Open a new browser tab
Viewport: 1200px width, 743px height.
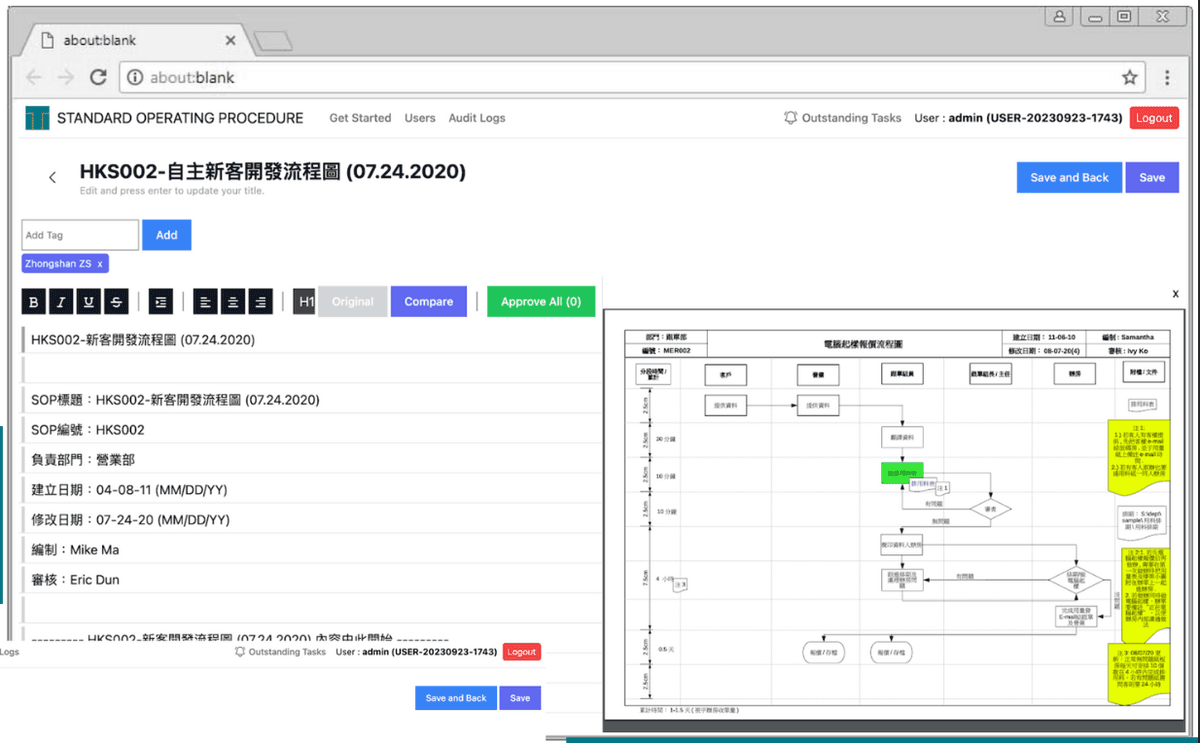point(272,41)
